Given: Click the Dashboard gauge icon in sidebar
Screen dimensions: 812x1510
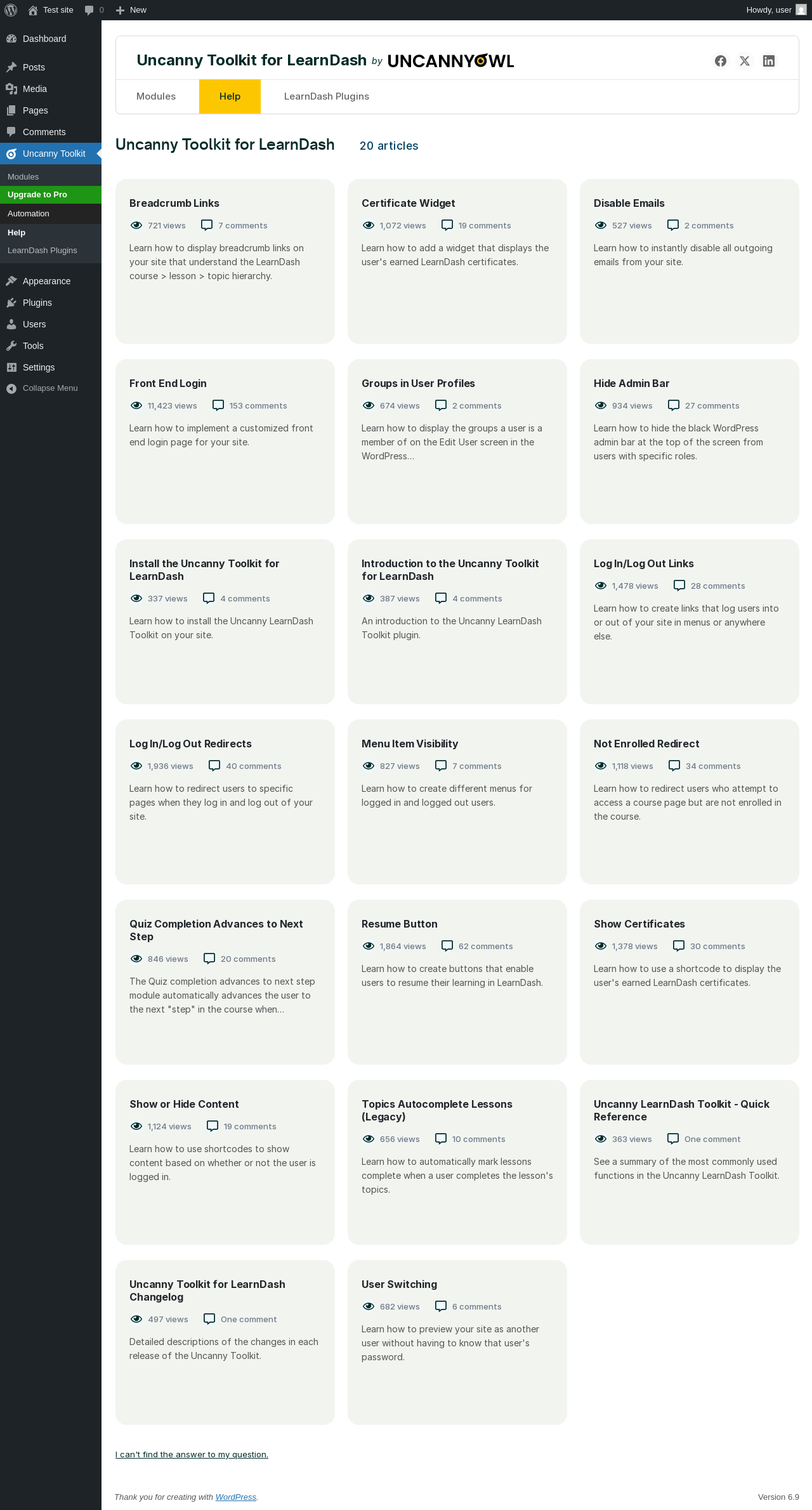Looking at the screenshot, I should click(x=11, y=39).
